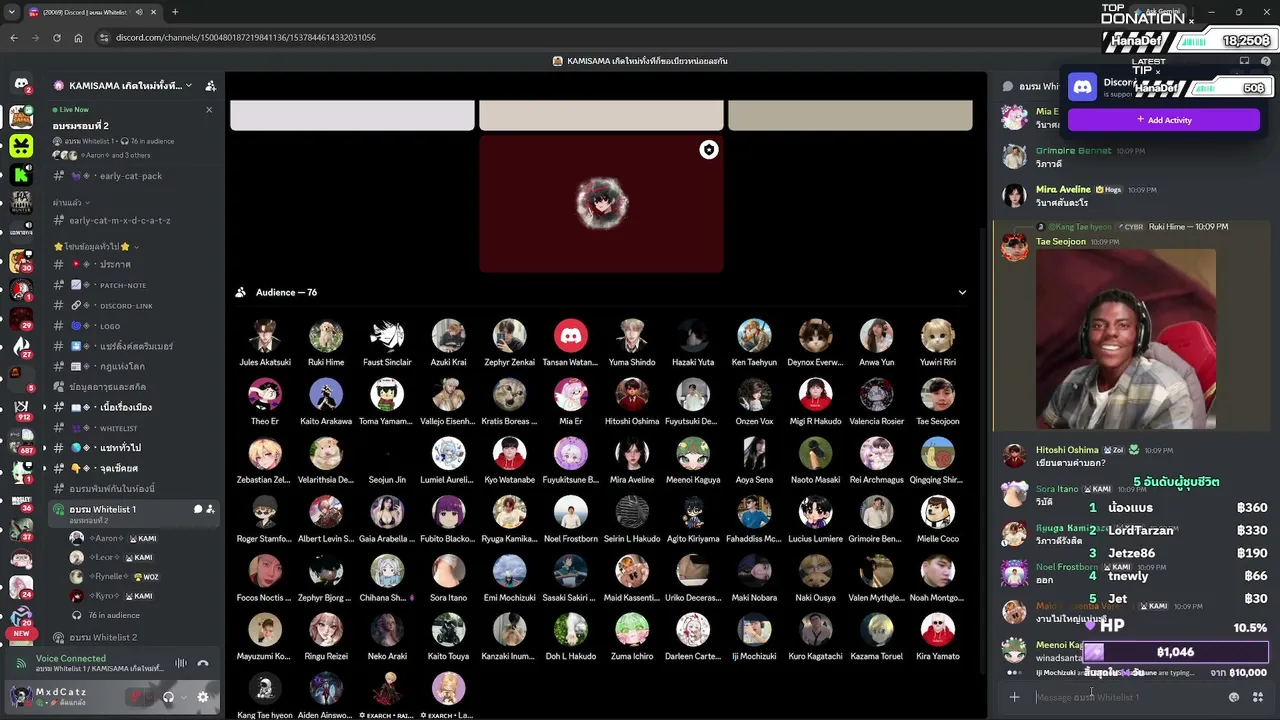Image resolution: width=1280 pixels, height=720 pixels.
Task: Select Zuma Ichiro audience avatar
Action: click(632, 630)
